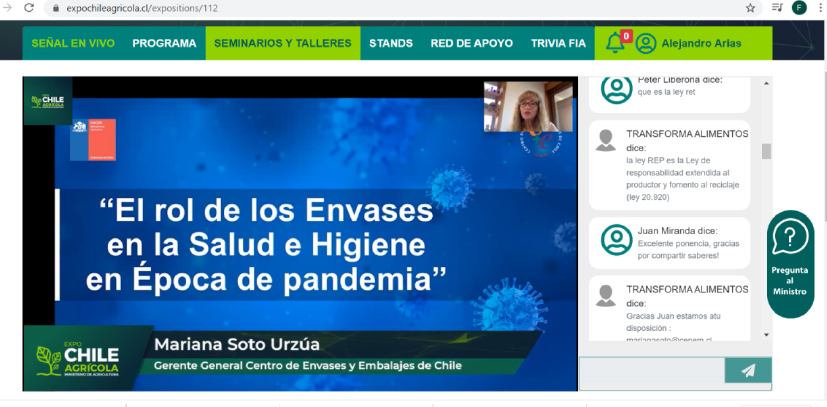The width and height of the screenshot is (827, 407).
Task: Go to SEÑAL EN VIVO tab
Action: (73, 43)
